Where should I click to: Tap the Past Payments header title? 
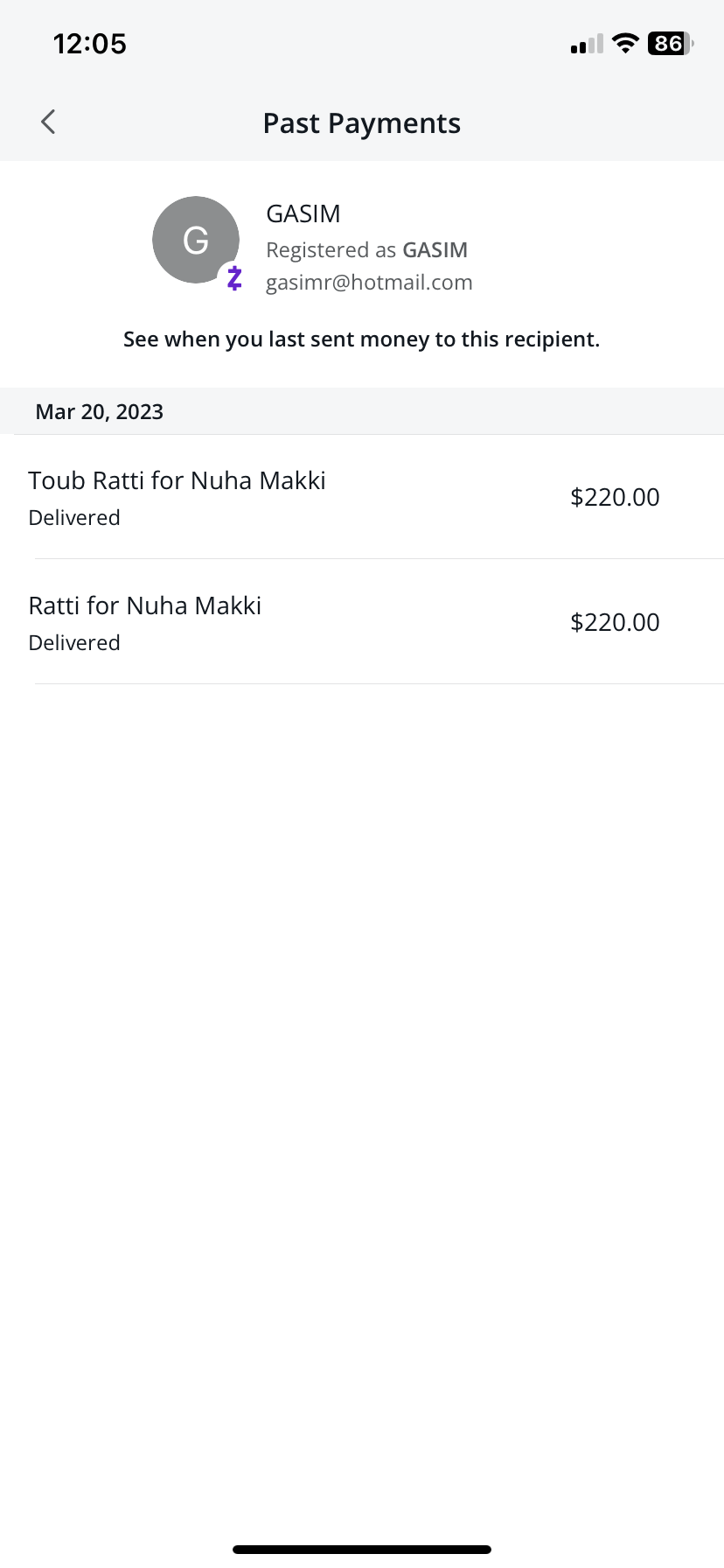point(362,123)
